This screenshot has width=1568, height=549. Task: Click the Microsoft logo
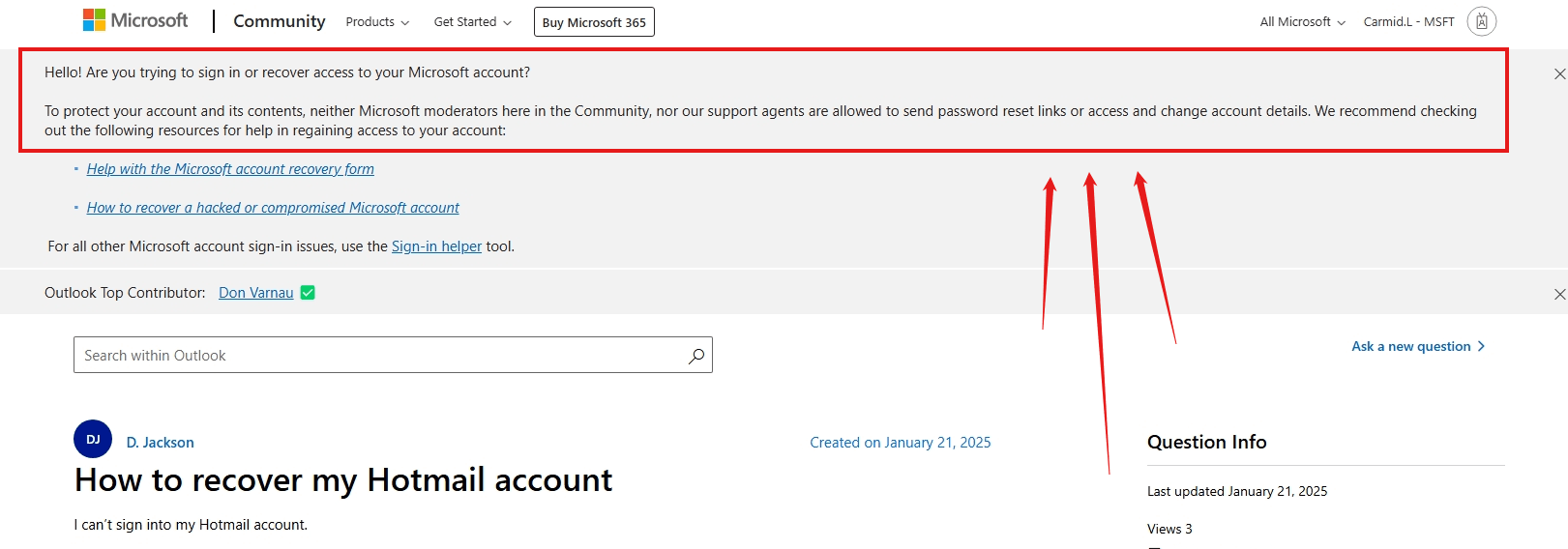coord(135,20)
